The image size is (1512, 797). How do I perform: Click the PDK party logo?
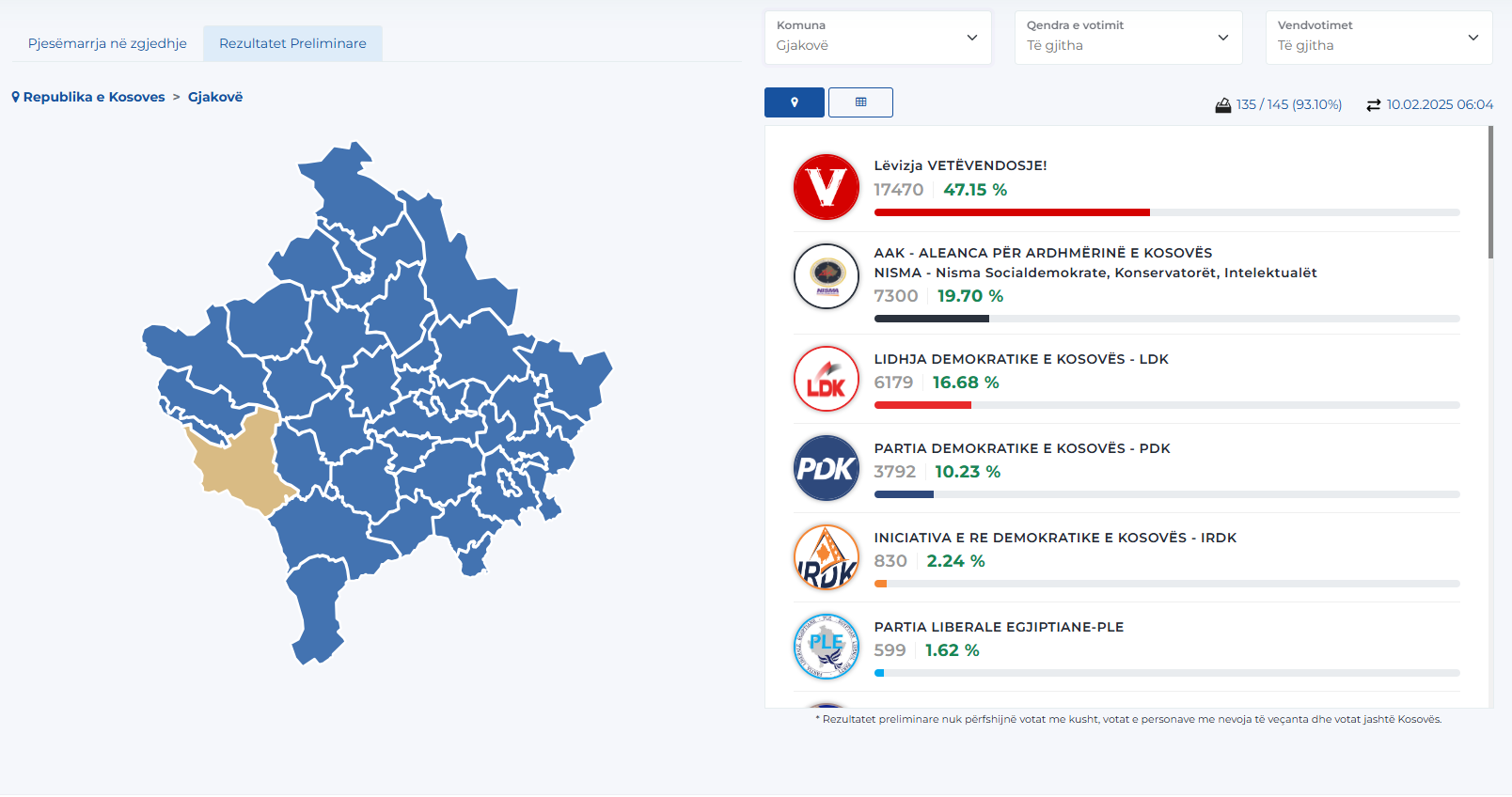826,468
